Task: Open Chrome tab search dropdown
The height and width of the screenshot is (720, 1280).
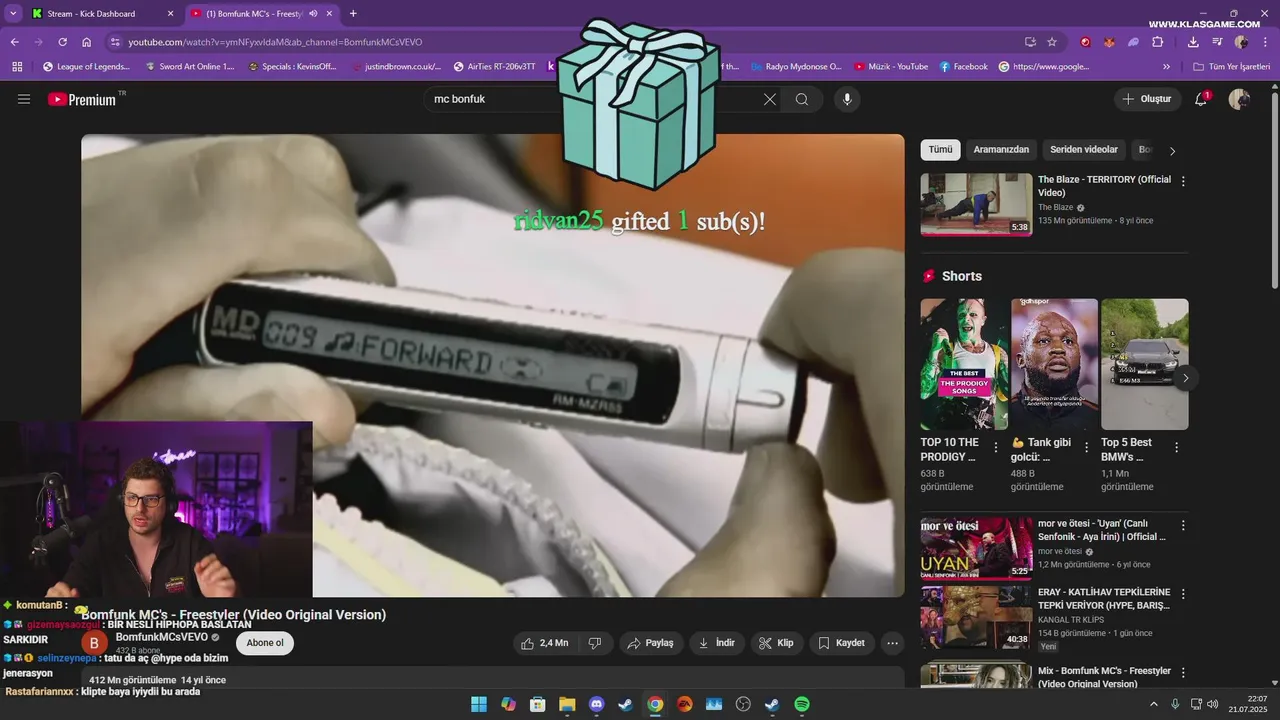Action: coord(12,14)
